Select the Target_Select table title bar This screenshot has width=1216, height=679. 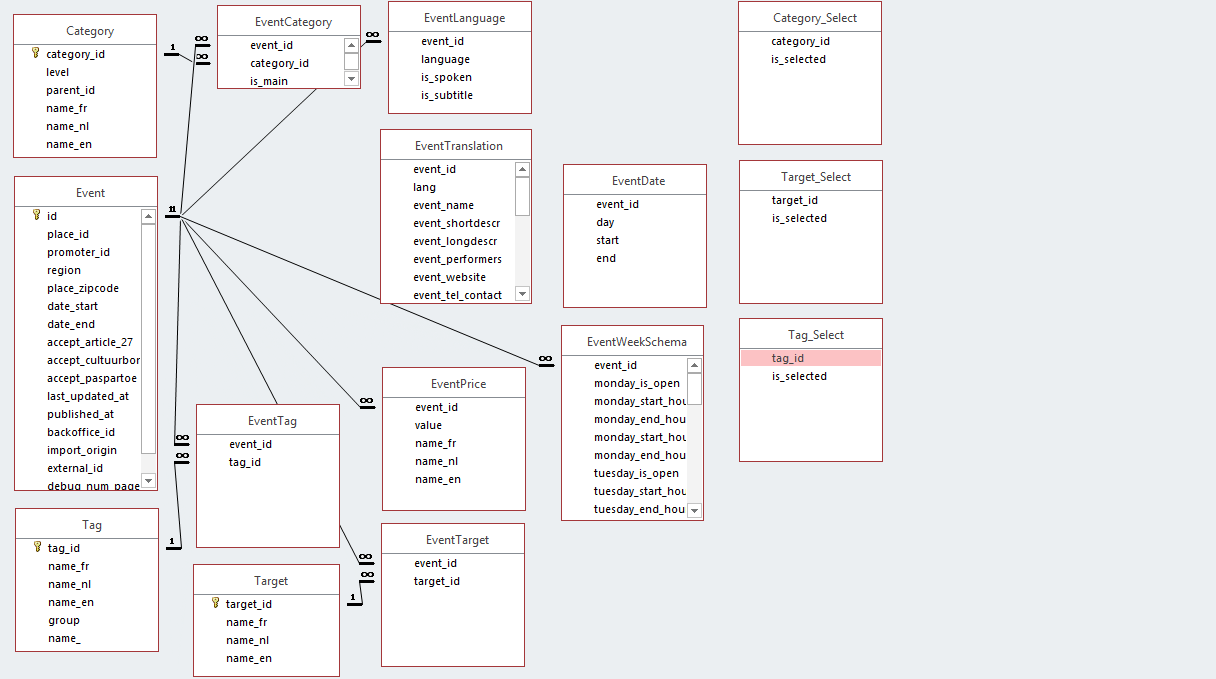click(x=811, y=177)
